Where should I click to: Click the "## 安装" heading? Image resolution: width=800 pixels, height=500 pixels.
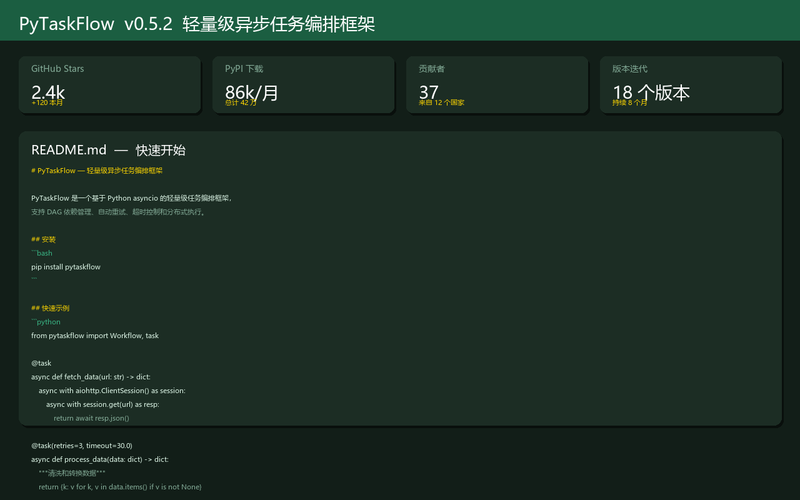43,239
